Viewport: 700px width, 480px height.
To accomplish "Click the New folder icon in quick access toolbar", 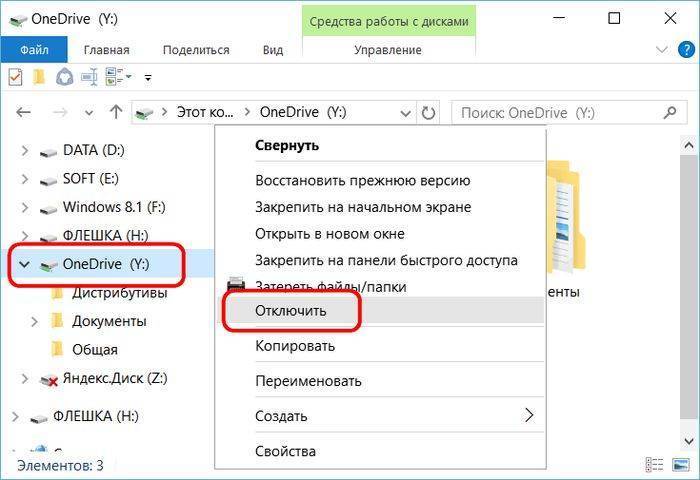I will point(39,77).
